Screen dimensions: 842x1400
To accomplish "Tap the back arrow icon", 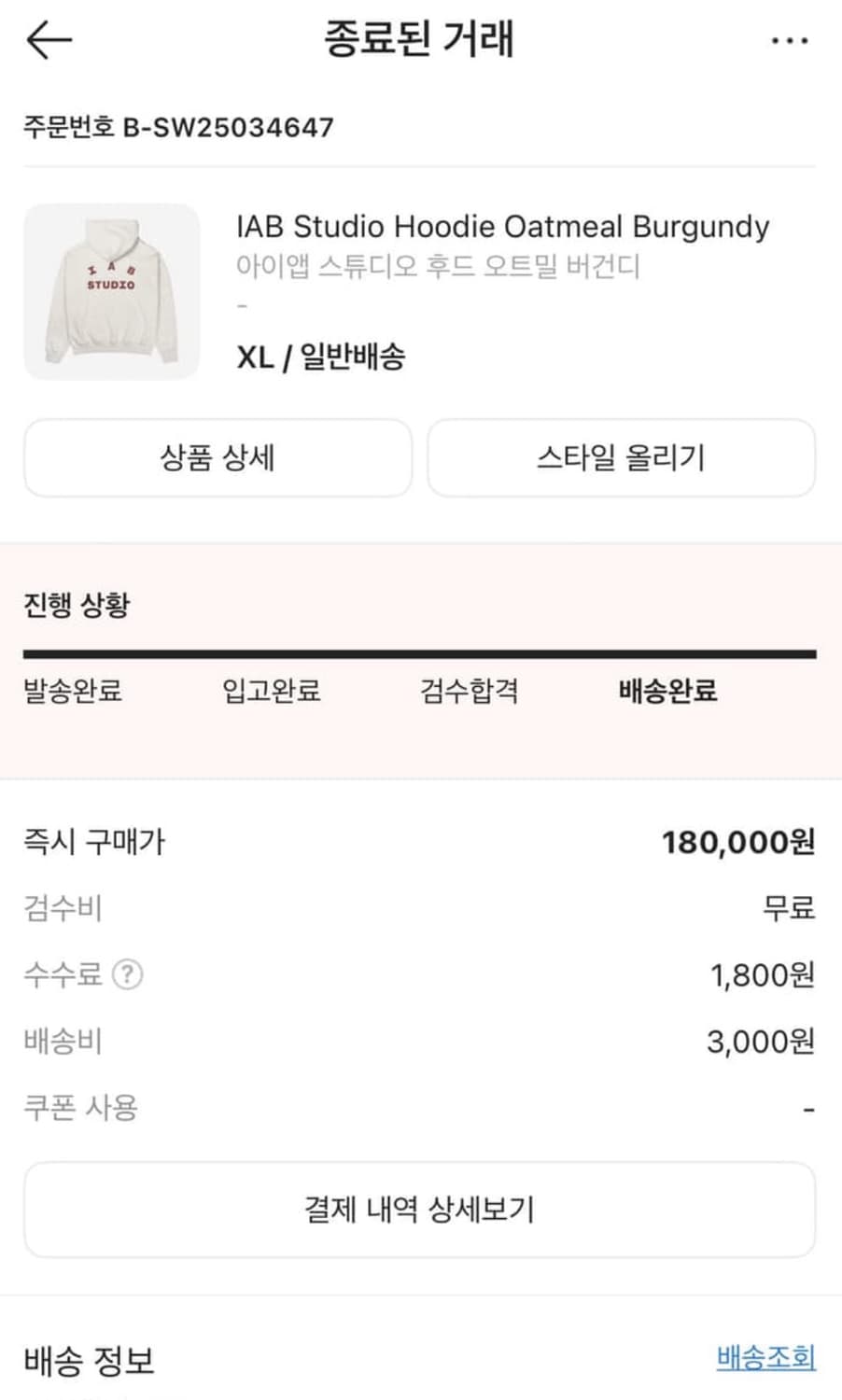I will coord(49,40).
